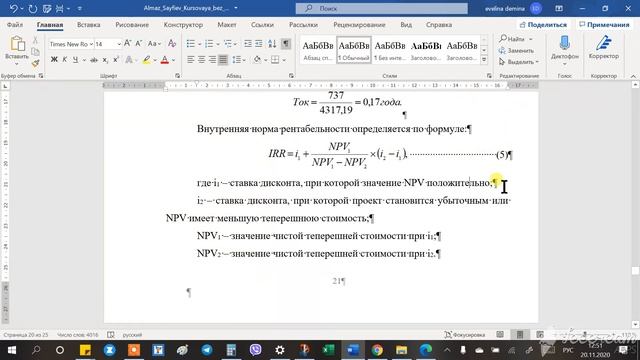Toggle bold (Ж) formatting
The width and height of the screenshot is (640, 360).
54,60
